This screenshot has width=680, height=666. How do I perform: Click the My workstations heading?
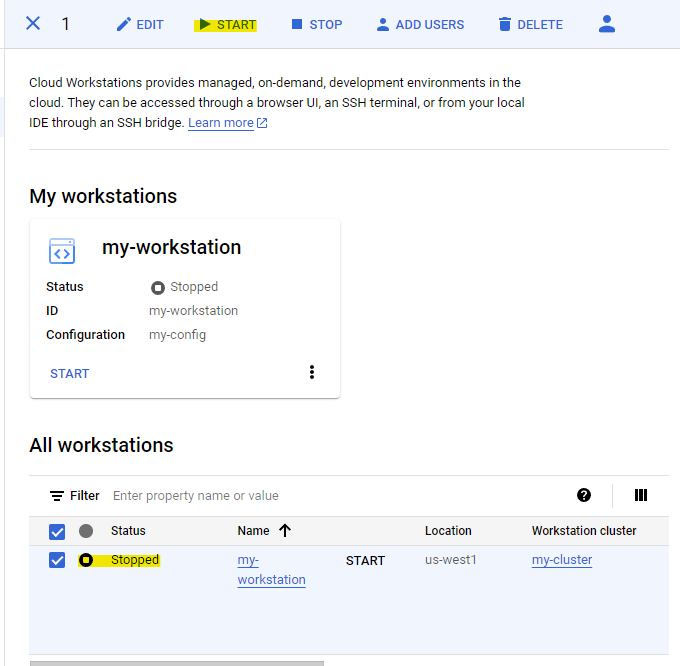[x=103, y=196]
